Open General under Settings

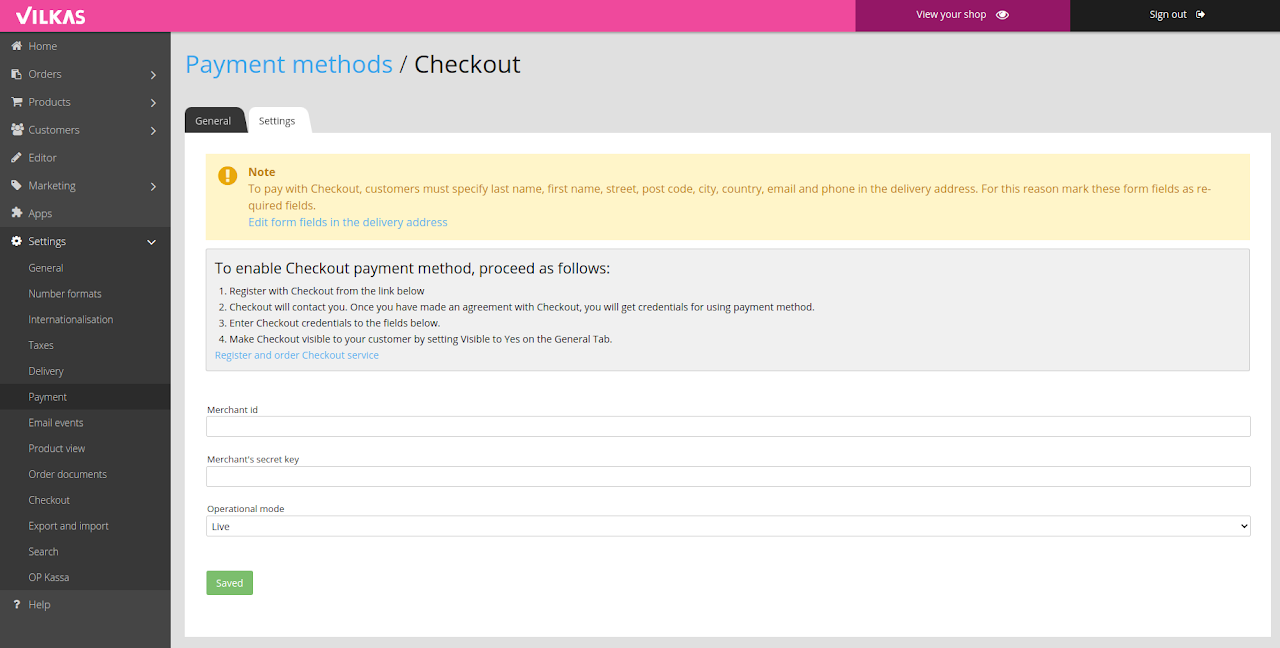pyautogui.click(x=46, y=268)
